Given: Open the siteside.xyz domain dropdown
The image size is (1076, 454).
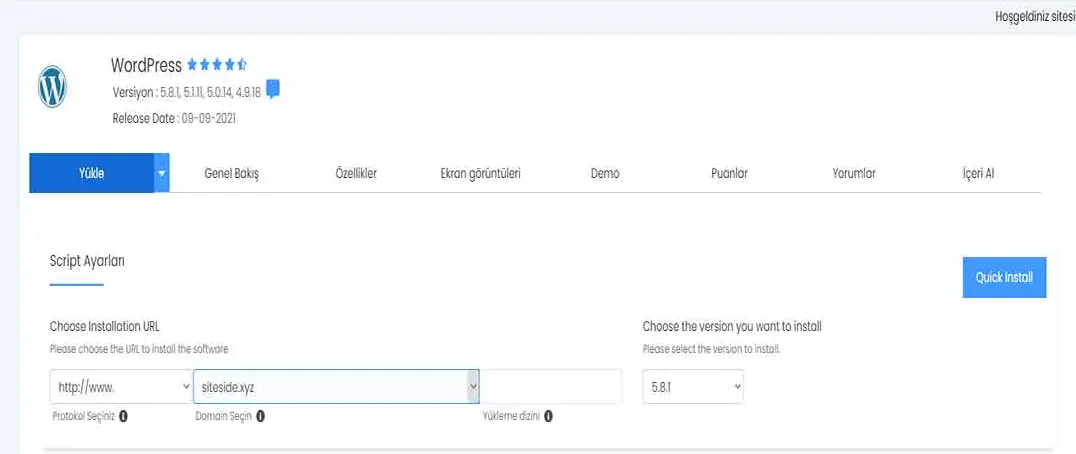Looking at the screenshot, I should coord(336,387).
